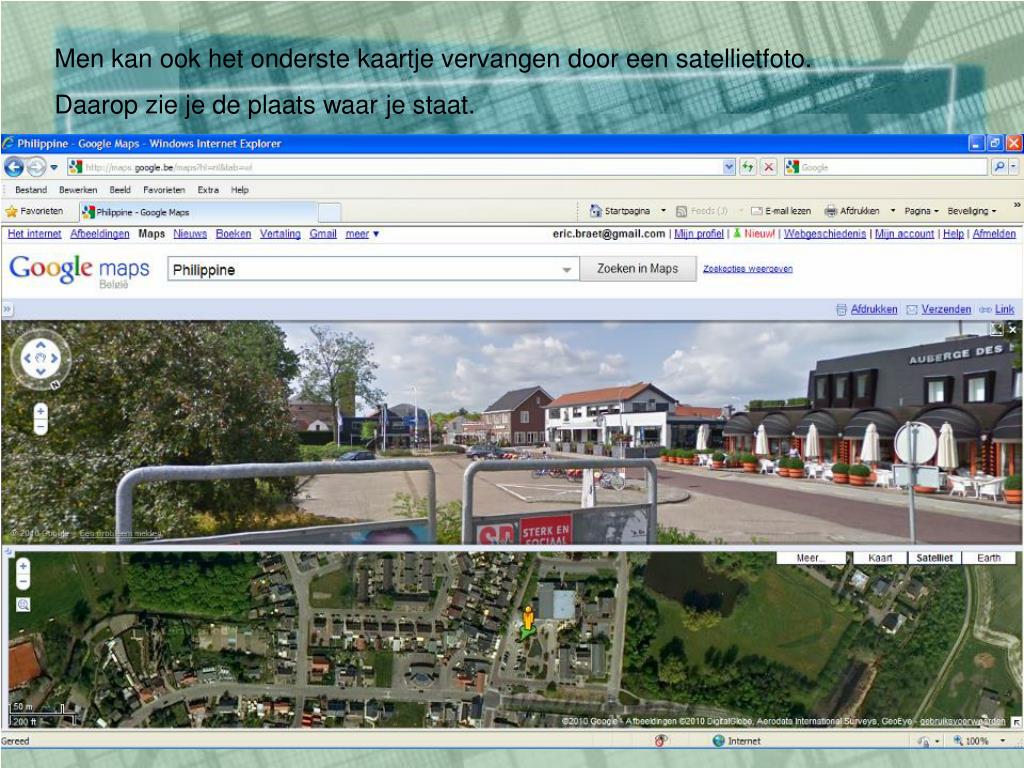Zoom out on the satellite map

click(23, 581)
